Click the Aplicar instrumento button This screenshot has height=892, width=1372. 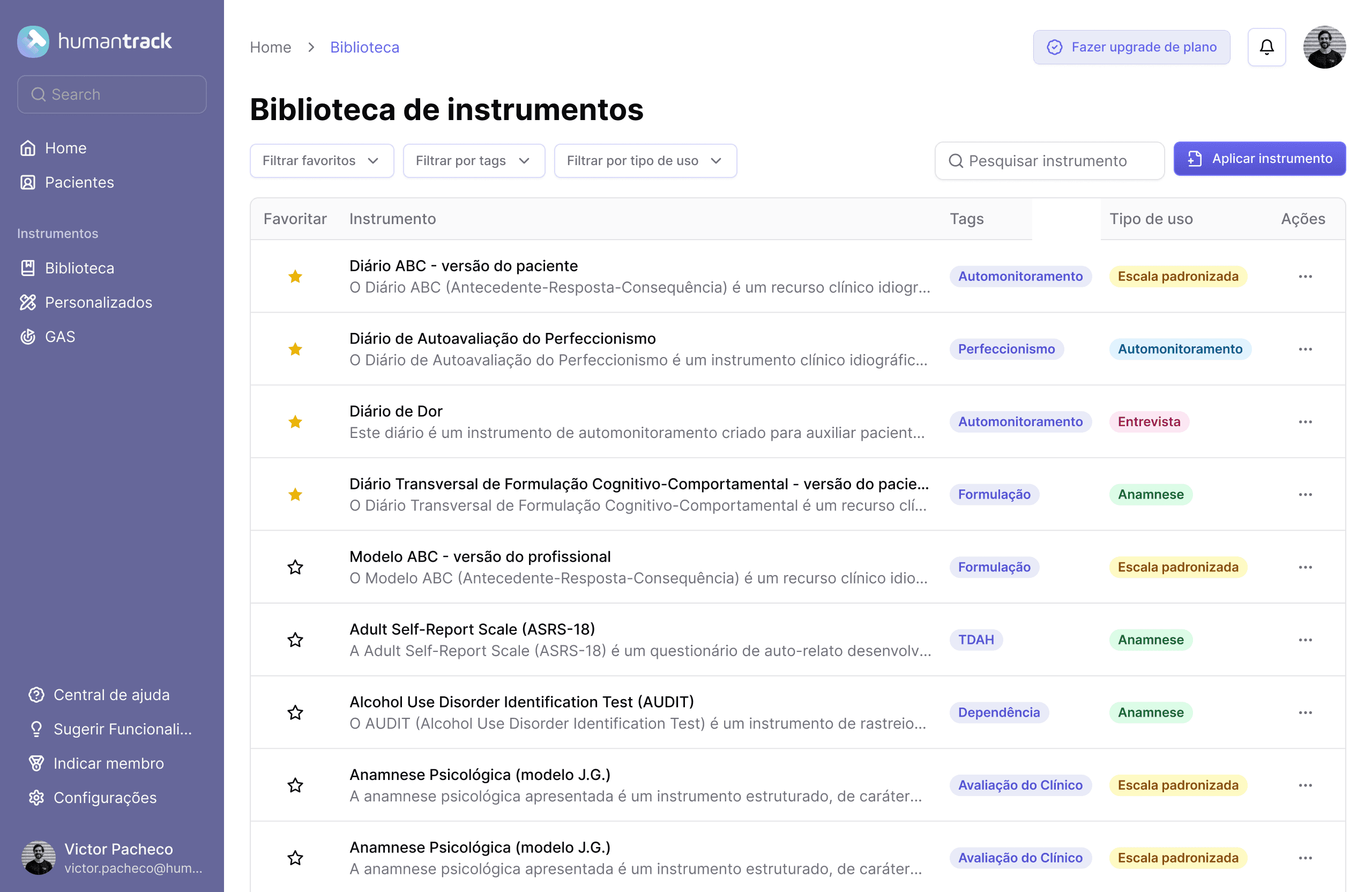point(1259,159)
